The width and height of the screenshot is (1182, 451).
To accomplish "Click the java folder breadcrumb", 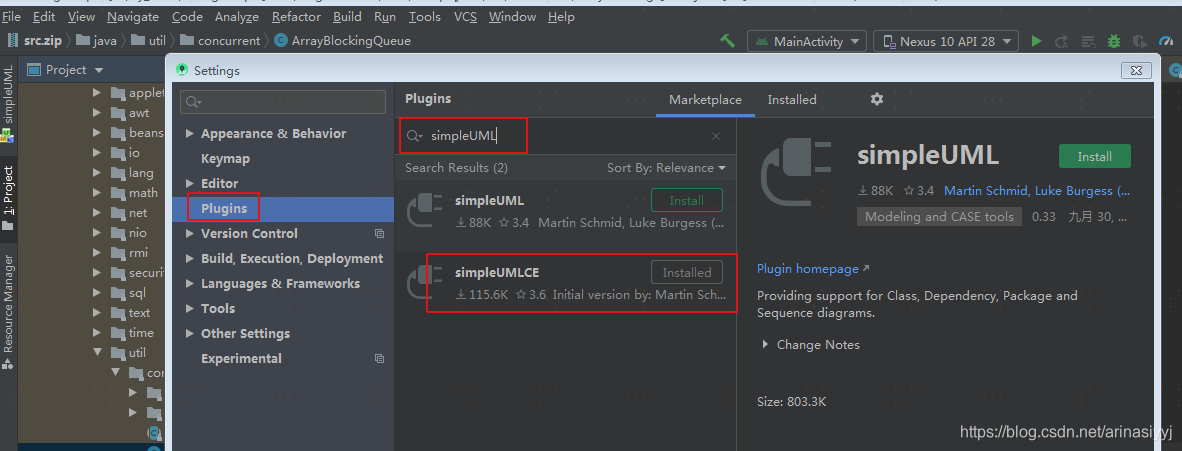I will (97, 41).
